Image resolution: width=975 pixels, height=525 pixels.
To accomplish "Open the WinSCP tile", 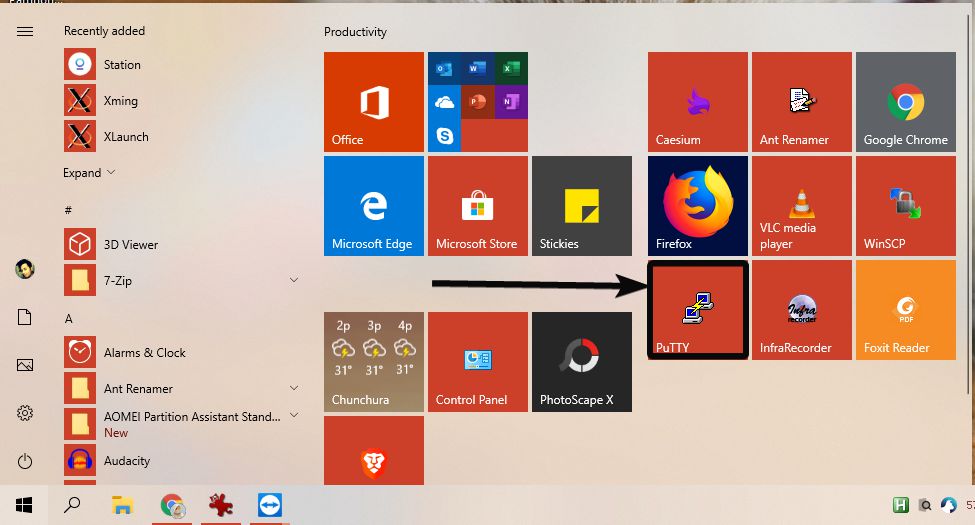I will [x=905, y=206].
